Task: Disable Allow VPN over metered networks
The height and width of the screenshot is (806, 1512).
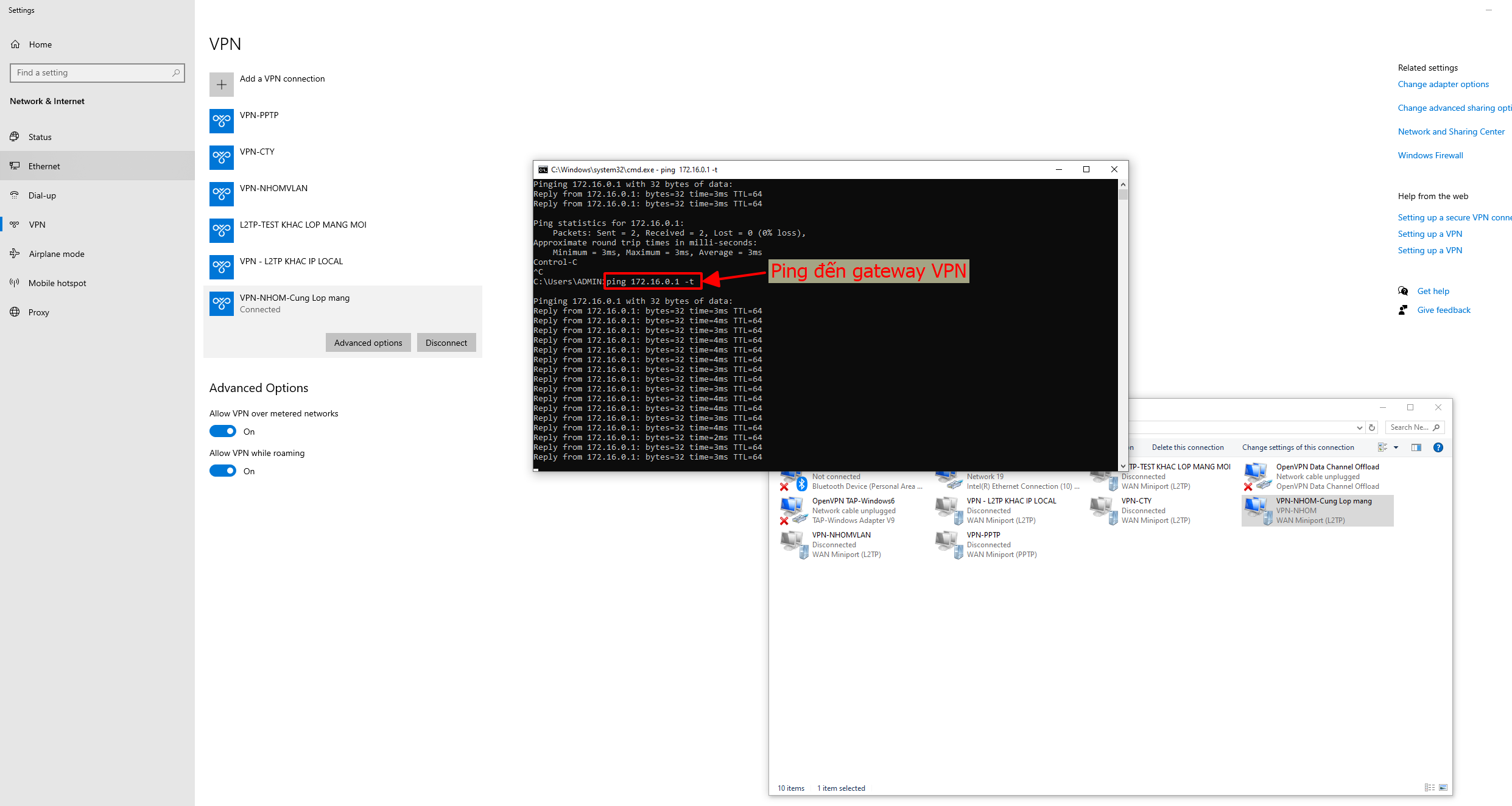Action: (x=223, y=430)
